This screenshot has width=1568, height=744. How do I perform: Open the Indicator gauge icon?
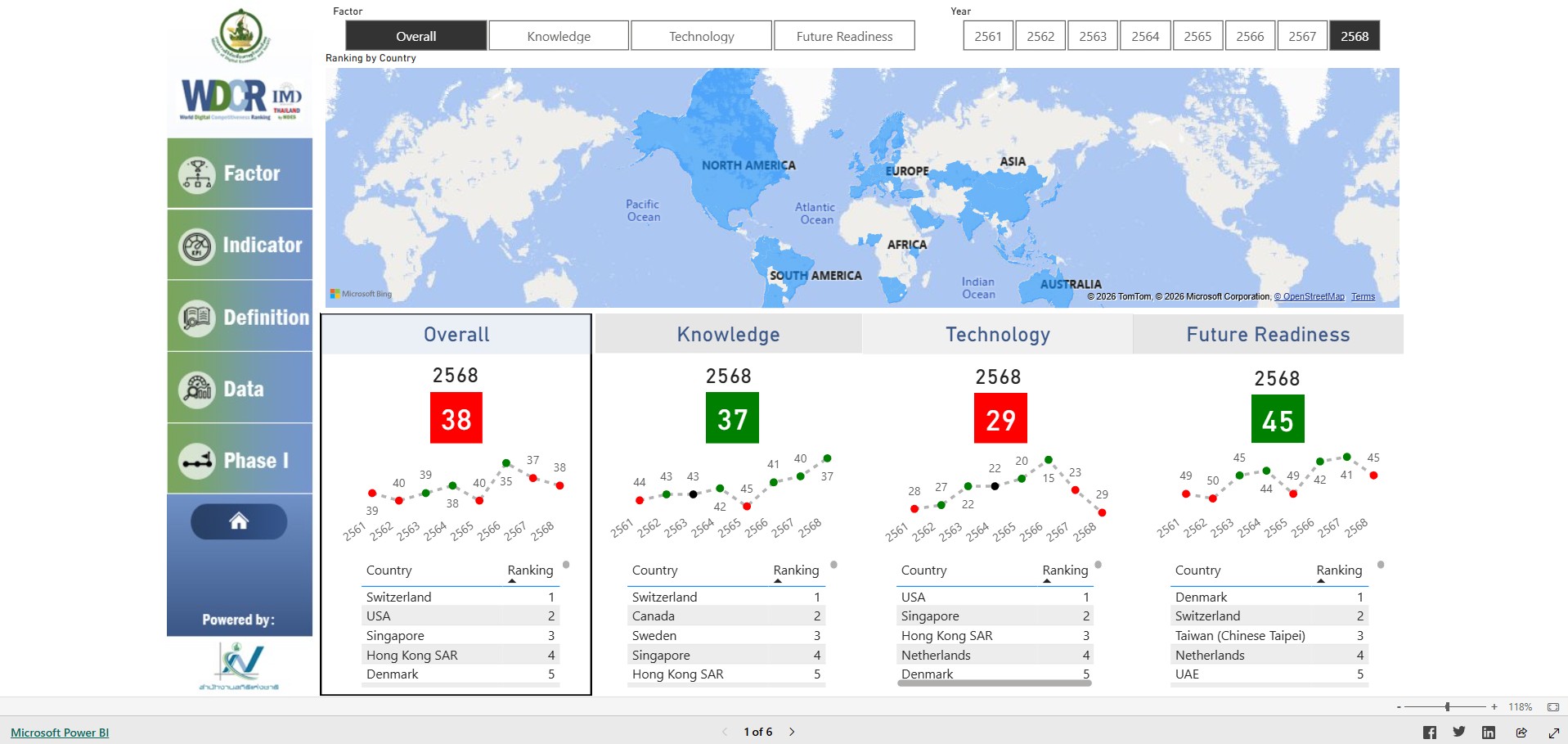click(197, 246)
